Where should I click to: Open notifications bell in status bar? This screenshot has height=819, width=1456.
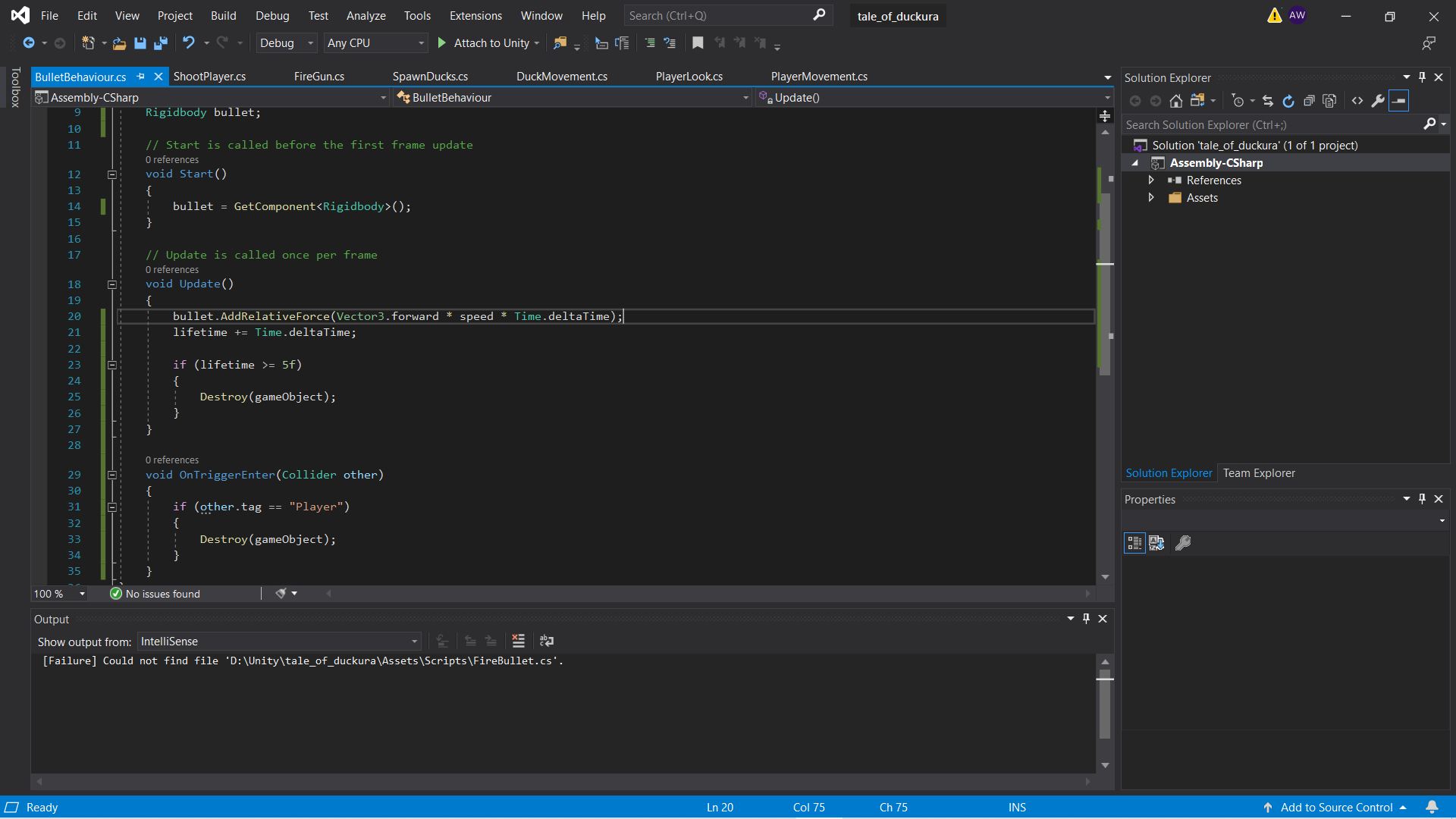1432,808
